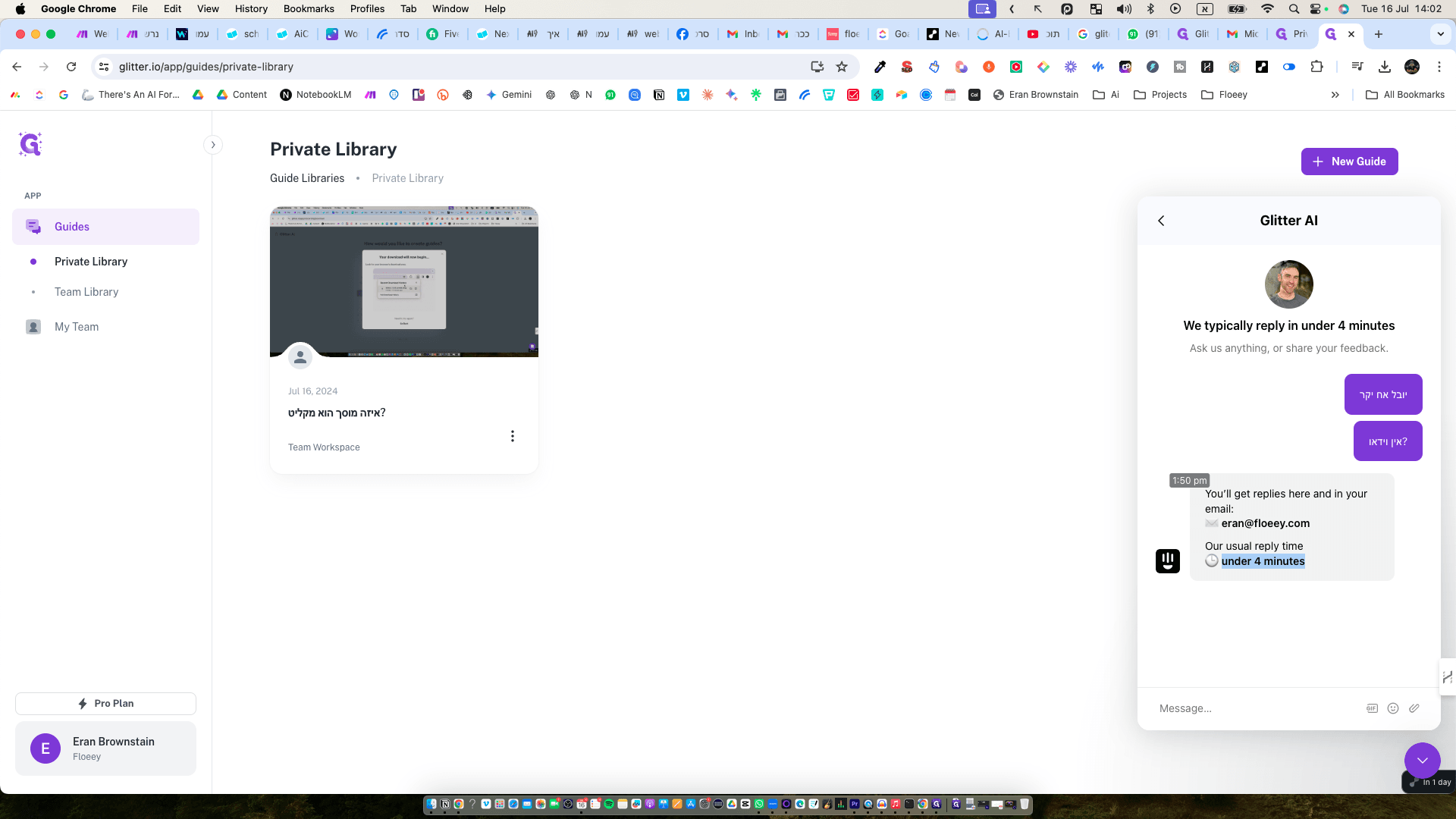
Task: Open the Pro Plan button
Action: pos(105,704)
